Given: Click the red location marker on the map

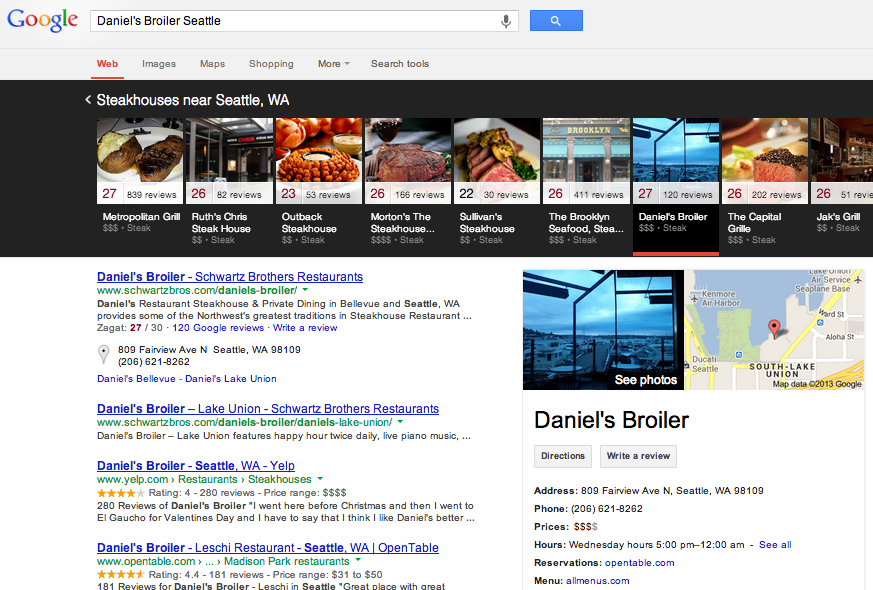Looking at the screenshot, I should click(774, 328).
